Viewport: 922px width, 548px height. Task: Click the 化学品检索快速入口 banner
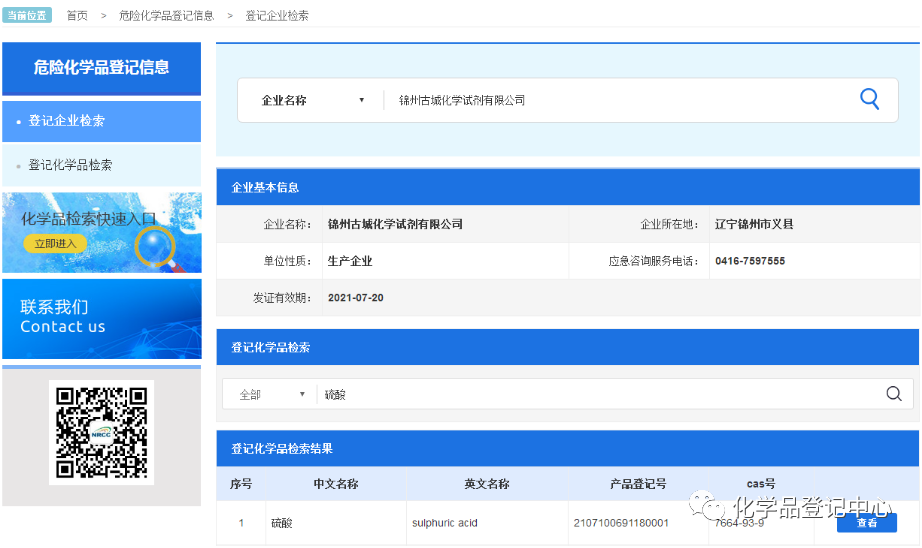[102, 232]
